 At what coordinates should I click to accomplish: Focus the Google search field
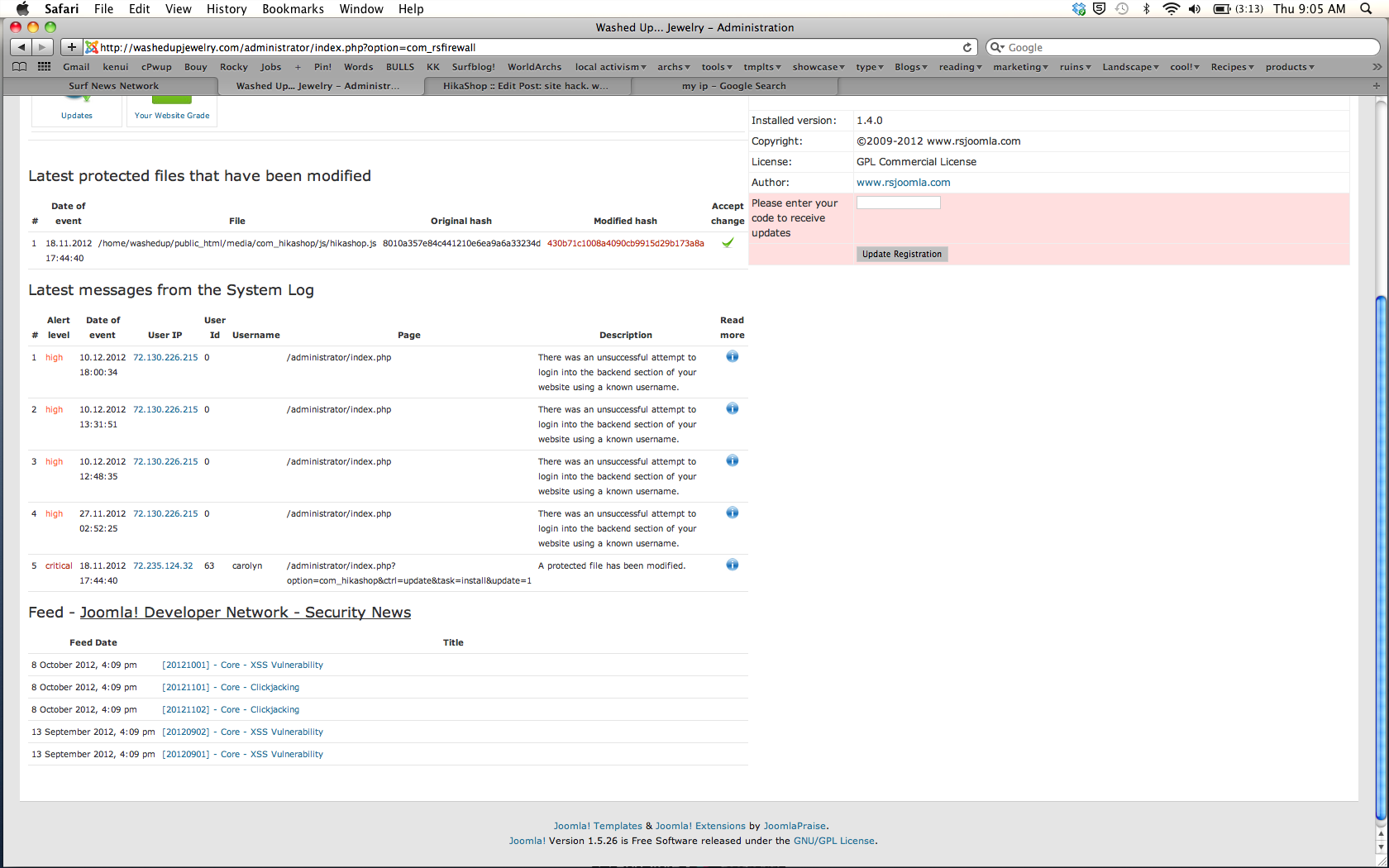pos(1183,47)
